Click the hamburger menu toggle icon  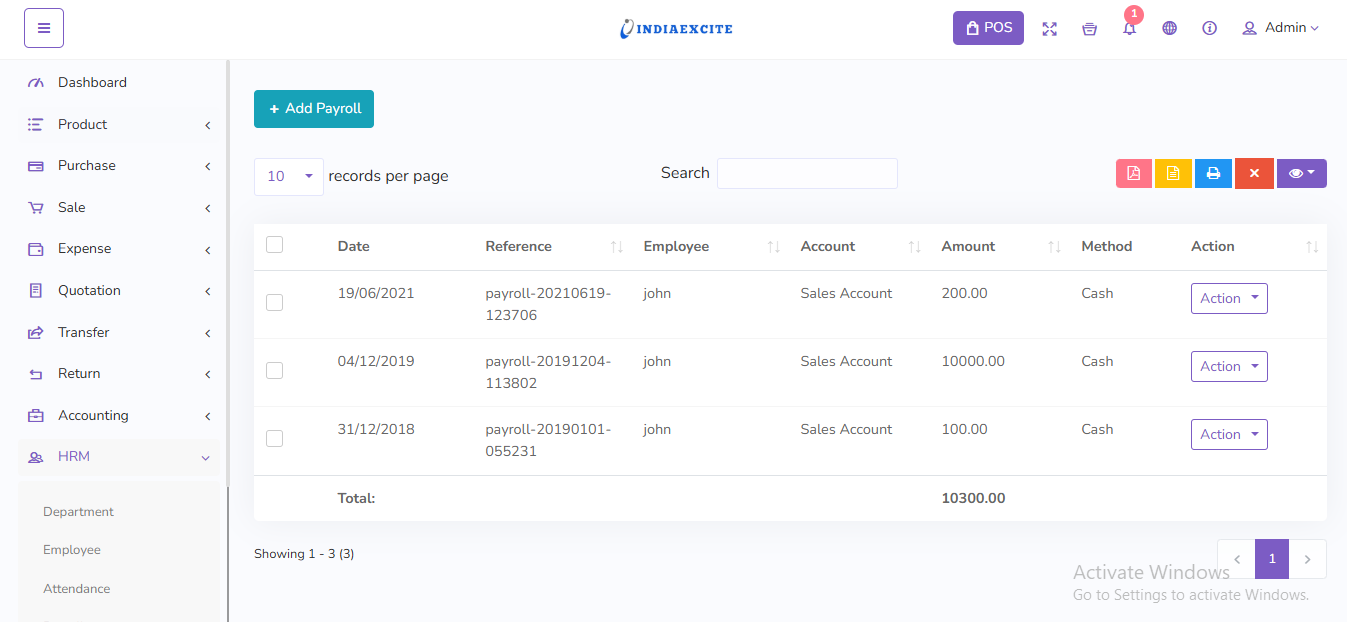[x=44, y=28]
